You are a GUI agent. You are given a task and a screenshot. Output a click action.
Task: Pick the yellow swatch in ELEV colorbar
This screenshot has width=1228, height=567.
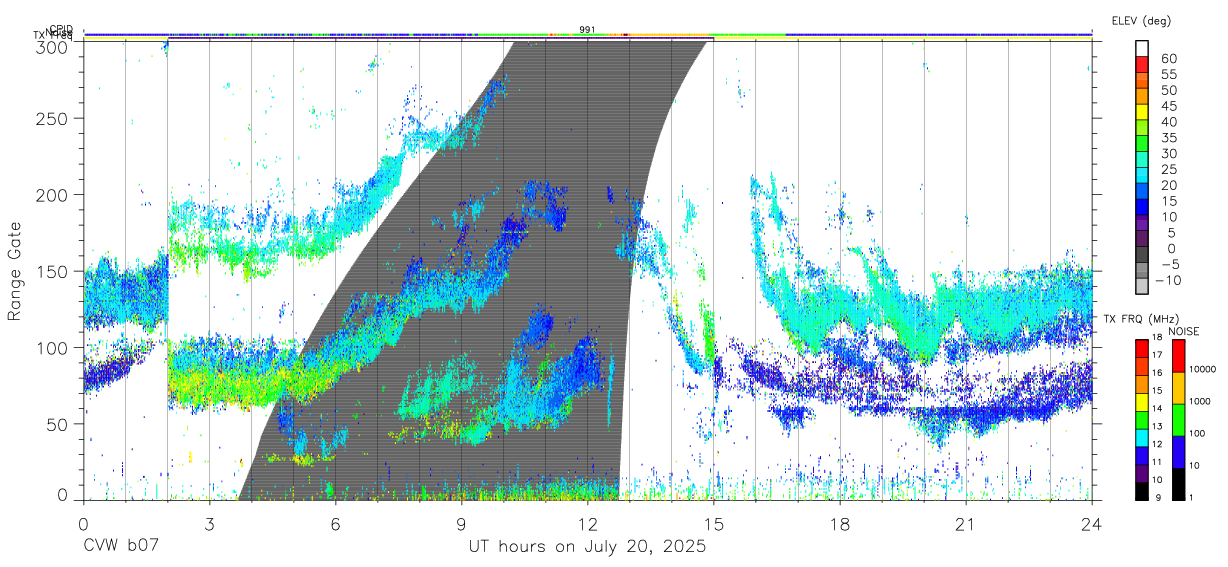1142,112
